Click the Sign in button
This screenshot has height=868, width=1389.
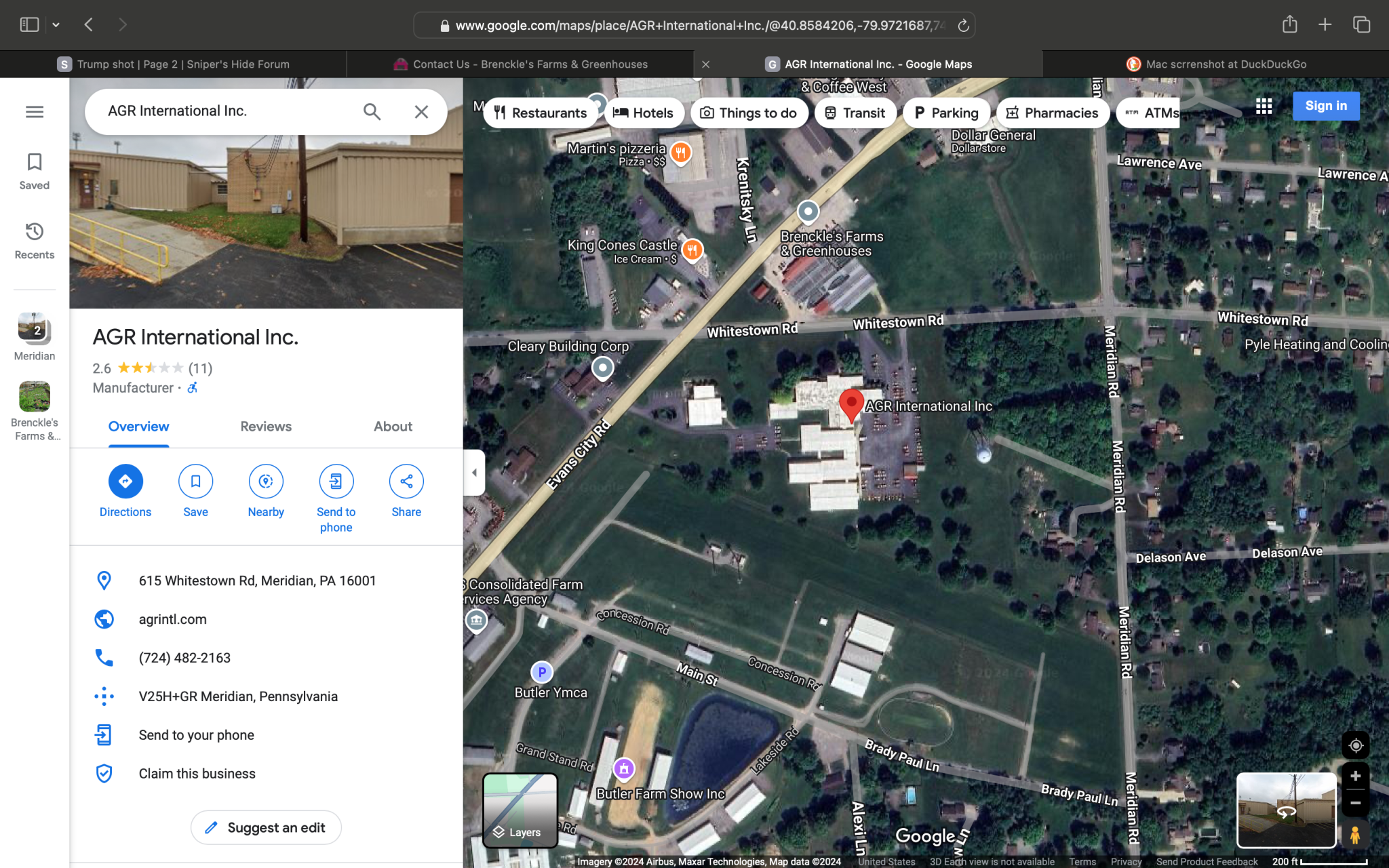click(x=1326, y=106)
